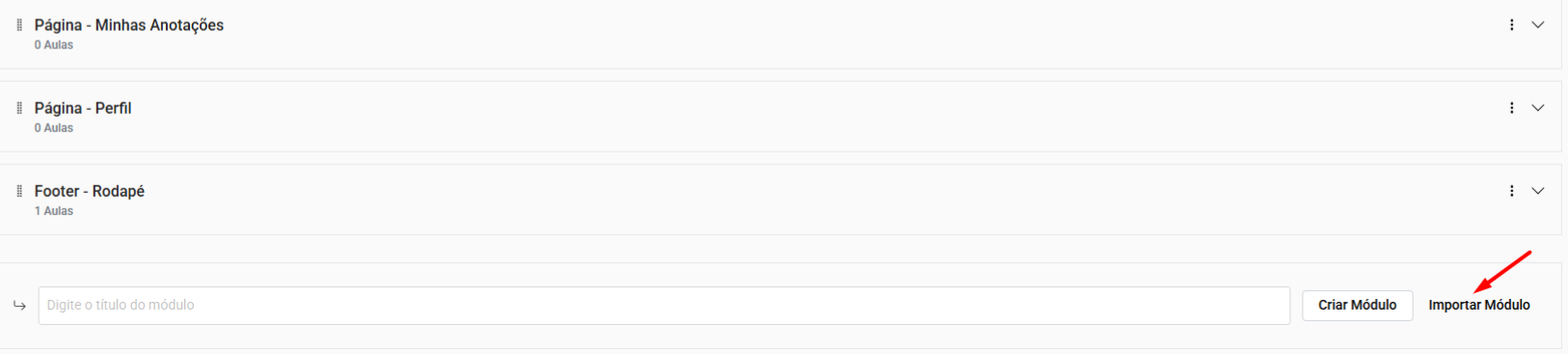Click the Criar Módulo button
This screenshot has height=354, width=1568.
[1357, 305]
